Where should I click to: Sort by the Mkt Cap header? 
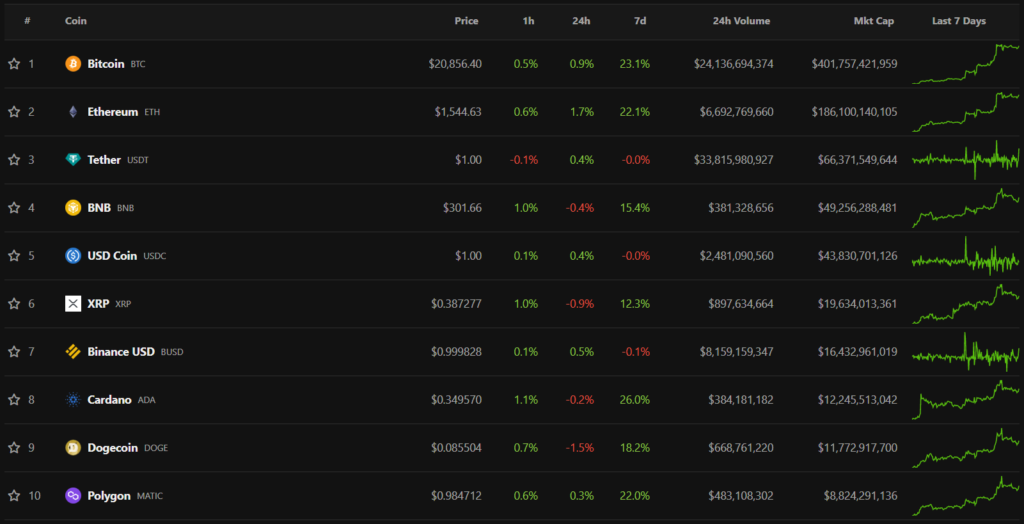tap(874, 21)
